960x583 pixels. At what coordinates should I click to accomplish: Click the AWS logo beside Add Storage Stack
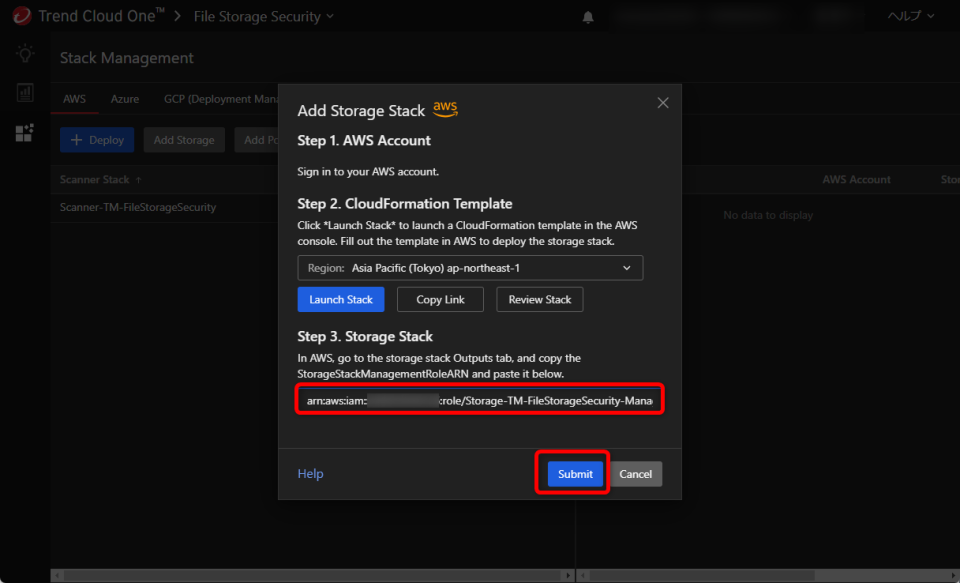444,108
